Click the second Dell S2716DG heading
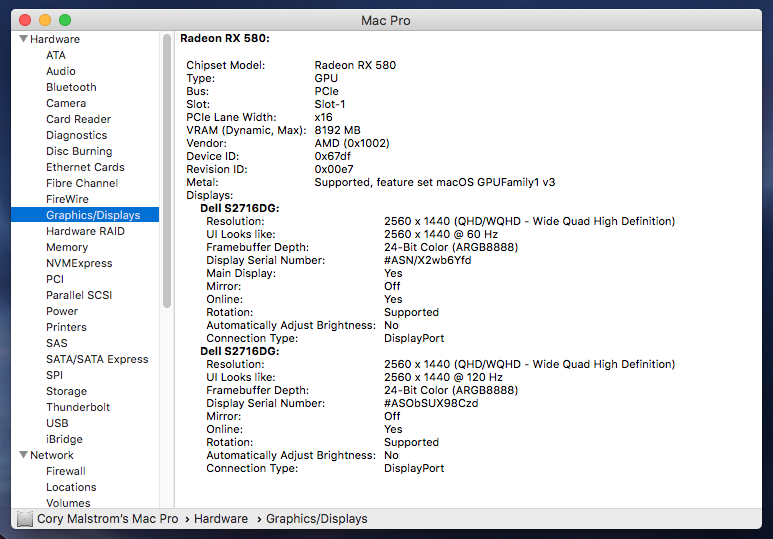The width and height of the screenshot is (773, 539). coord(240,351)
